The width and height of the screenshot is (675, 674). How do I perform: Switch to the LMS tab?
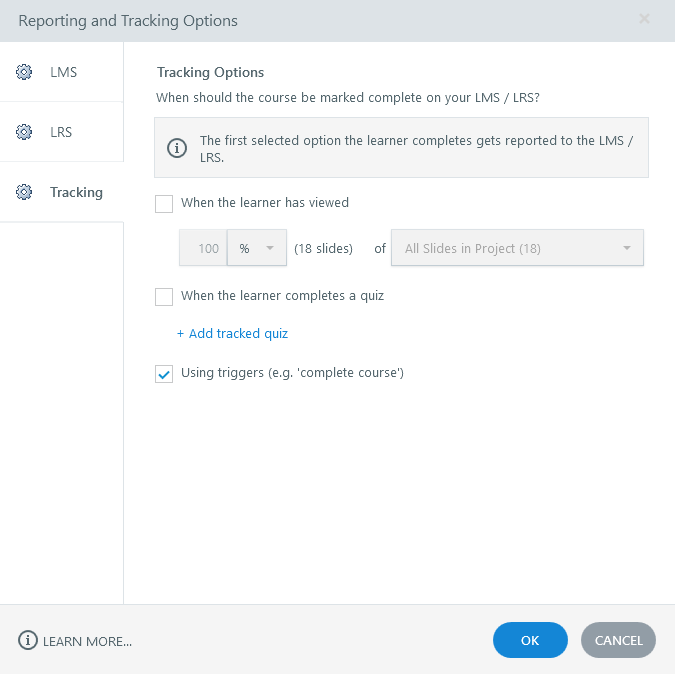(x=62, y=72)
